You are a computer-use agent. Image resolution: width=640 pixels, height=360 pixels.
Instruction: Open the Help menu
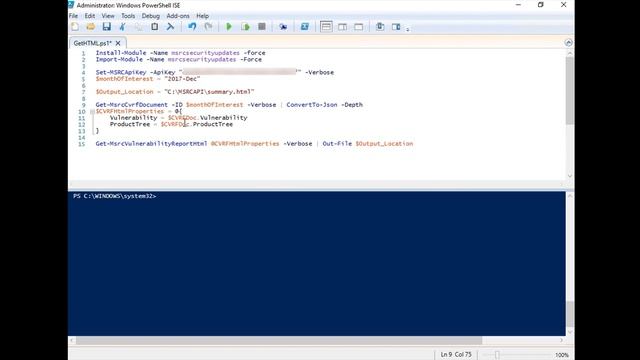coord(202,16)
